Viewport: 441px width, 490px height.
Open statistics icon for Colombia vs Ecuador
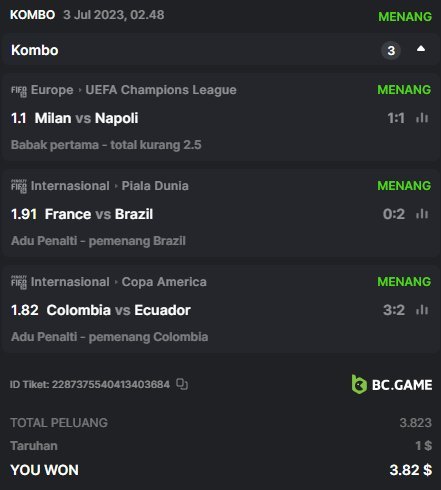(422, 310)
